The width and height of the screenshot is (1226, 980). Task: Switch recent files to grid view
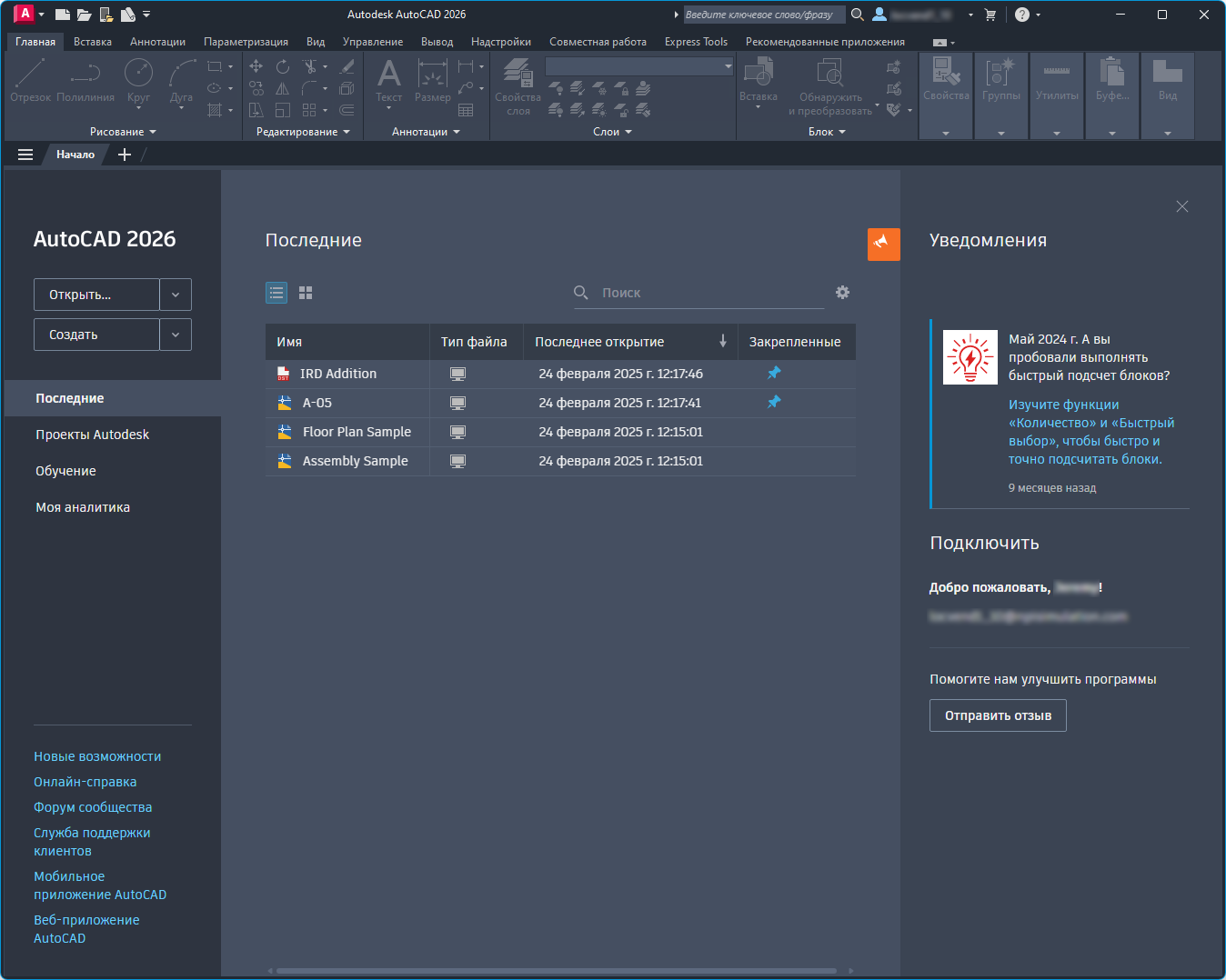(x=306, y=293)
